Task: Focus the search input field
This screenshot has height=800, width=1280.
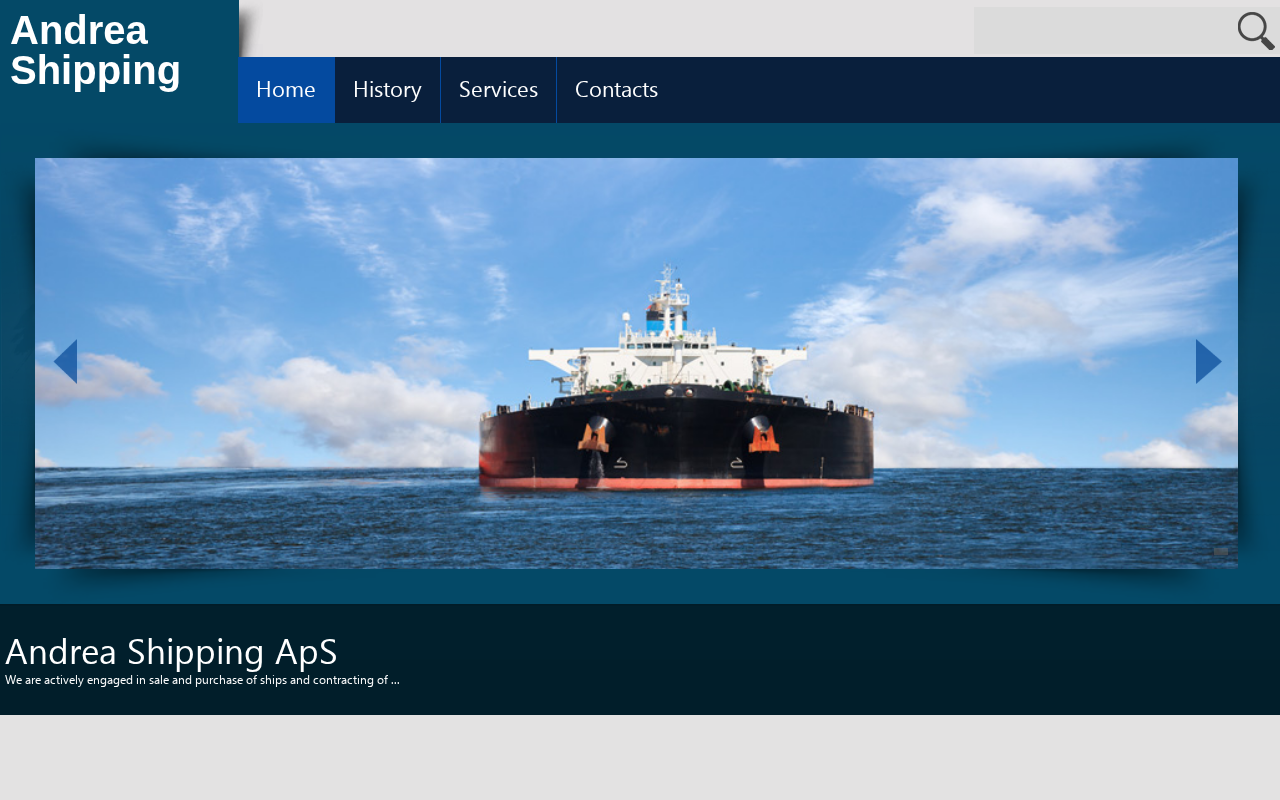Action: pos(1105,31)
